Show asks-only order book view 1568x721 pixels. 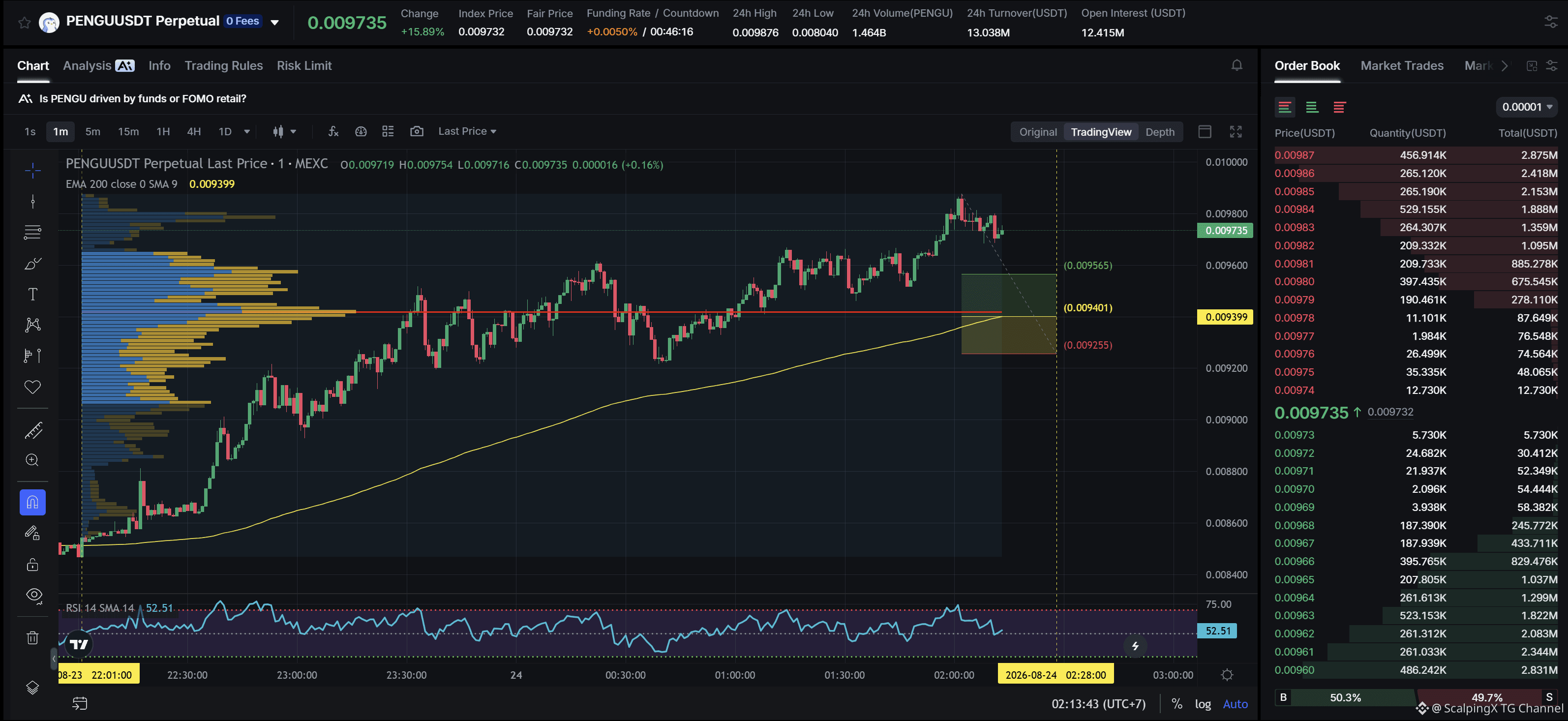coord(1339,107)
